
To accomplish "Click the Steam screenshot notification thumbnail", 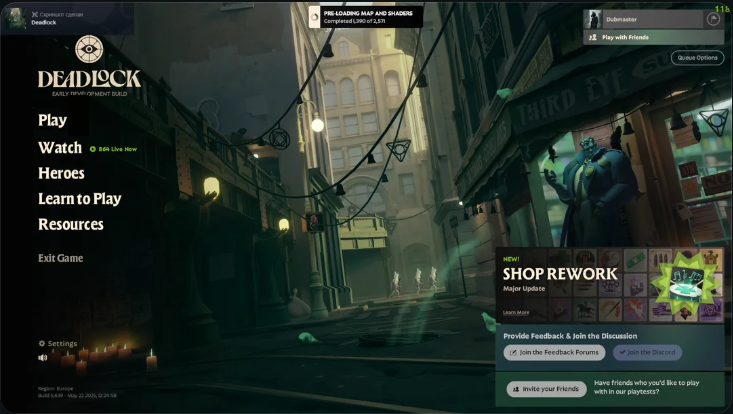I will click(x=17, y=18).
